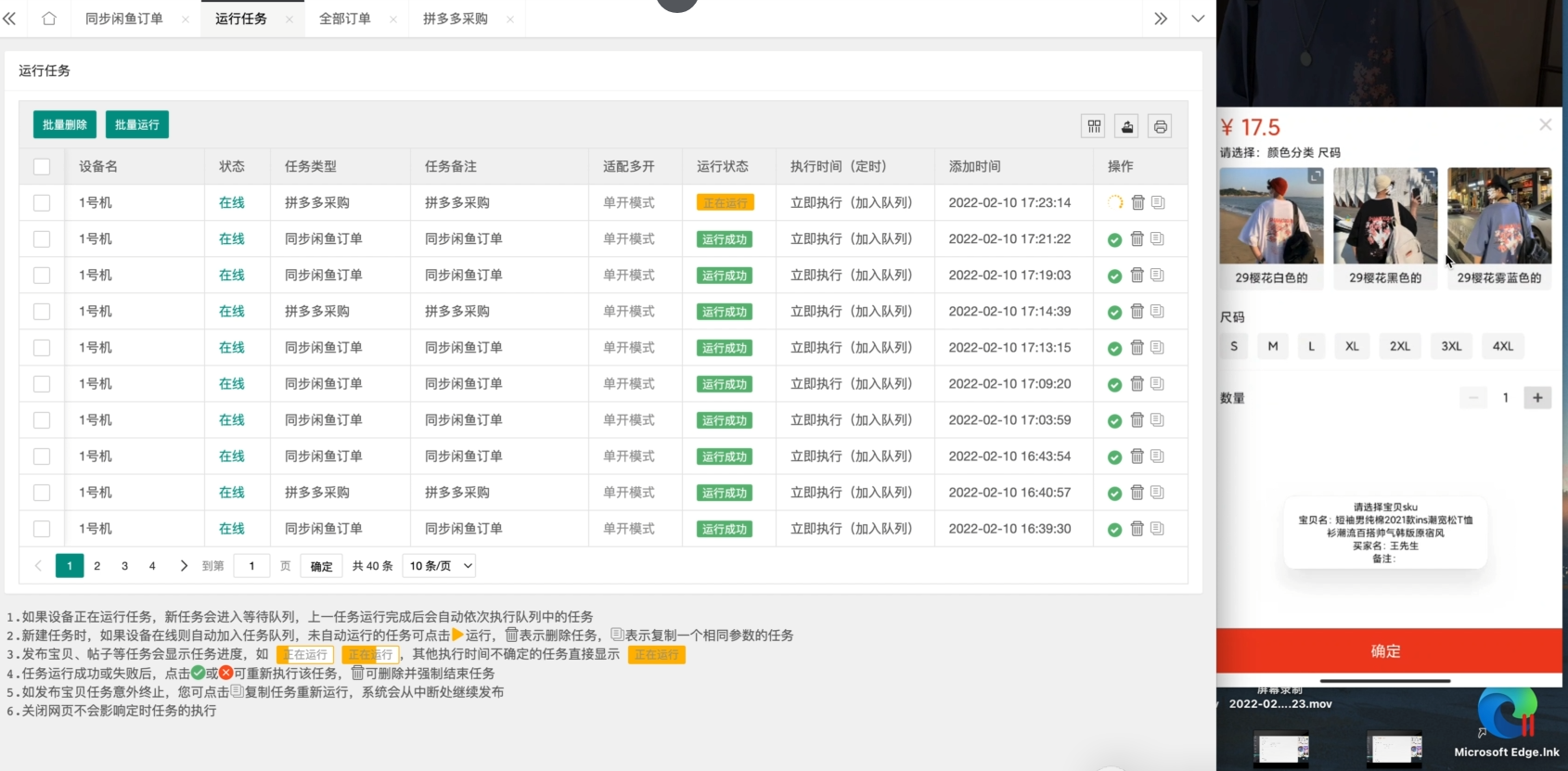Choose size 2XL option

click(1400, 346)
